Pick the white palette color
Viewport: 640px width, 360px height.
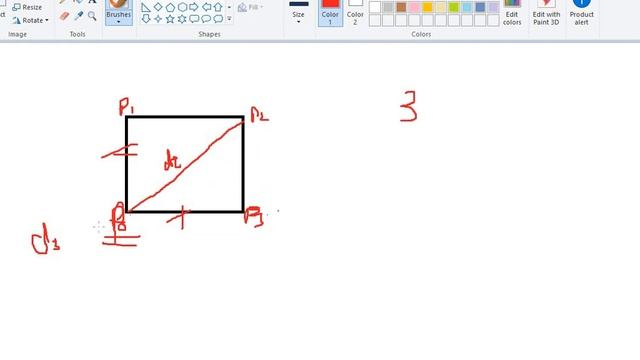[375, 7]
